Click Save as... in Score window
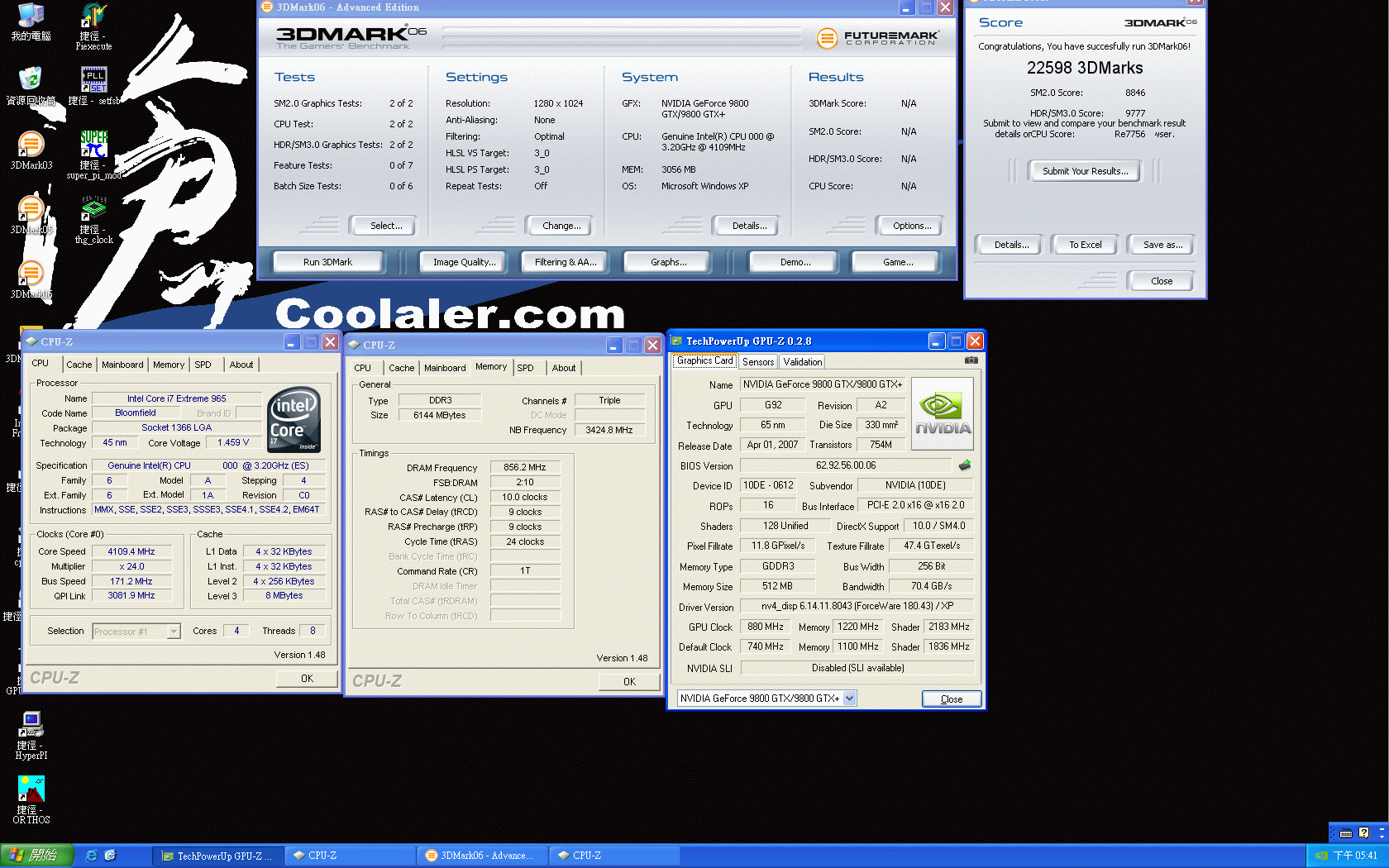This screenshot has height=868, width=1389. 1162,245
